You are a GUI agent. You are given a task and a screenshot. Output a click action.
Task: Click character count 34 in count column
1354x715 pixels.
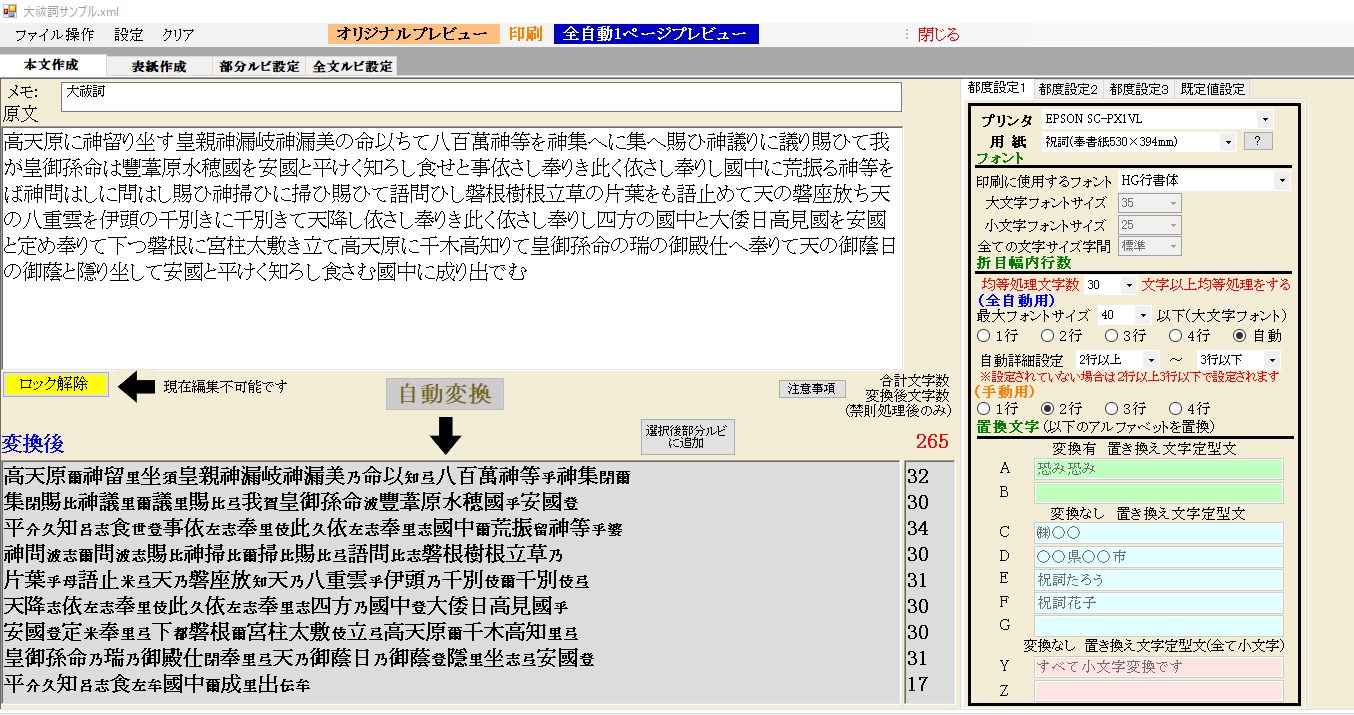[x=917, y=528]
